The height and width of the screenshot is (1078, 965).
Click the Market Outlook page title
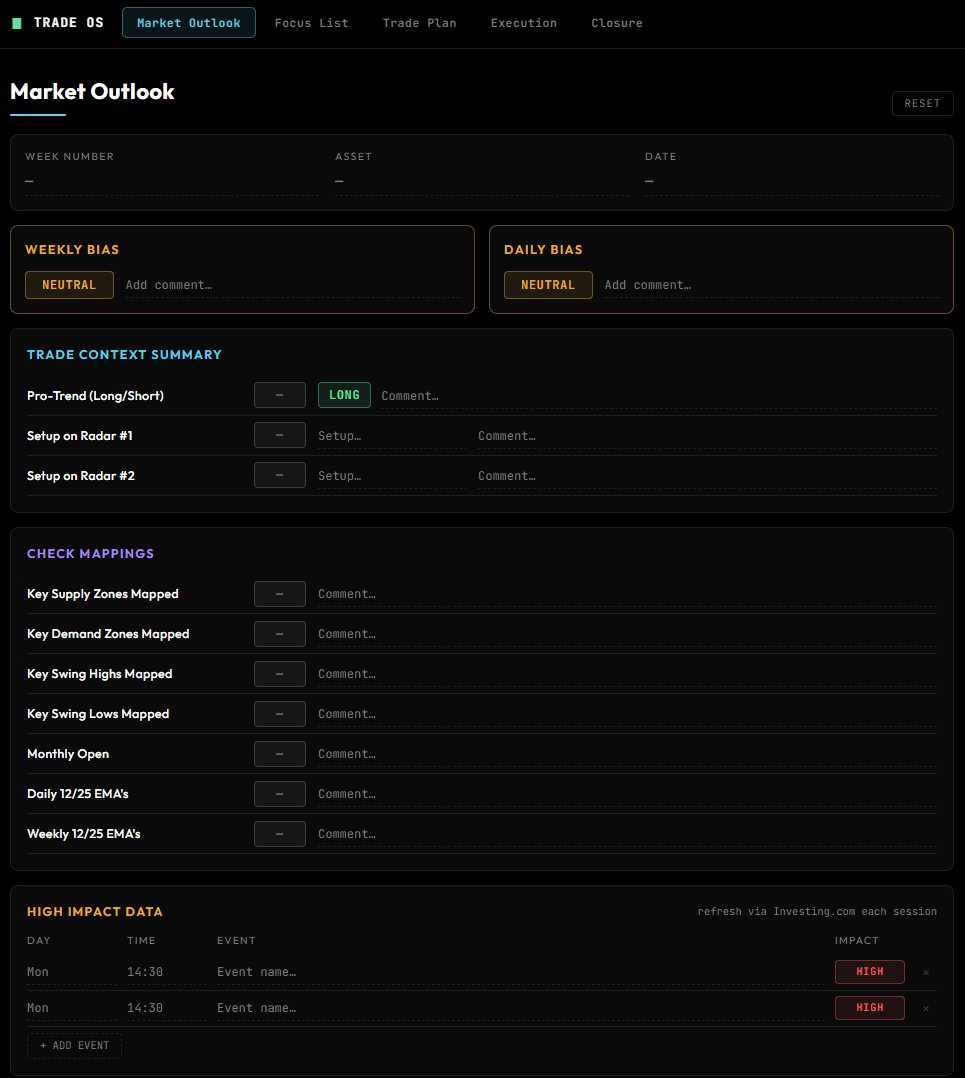92,91
